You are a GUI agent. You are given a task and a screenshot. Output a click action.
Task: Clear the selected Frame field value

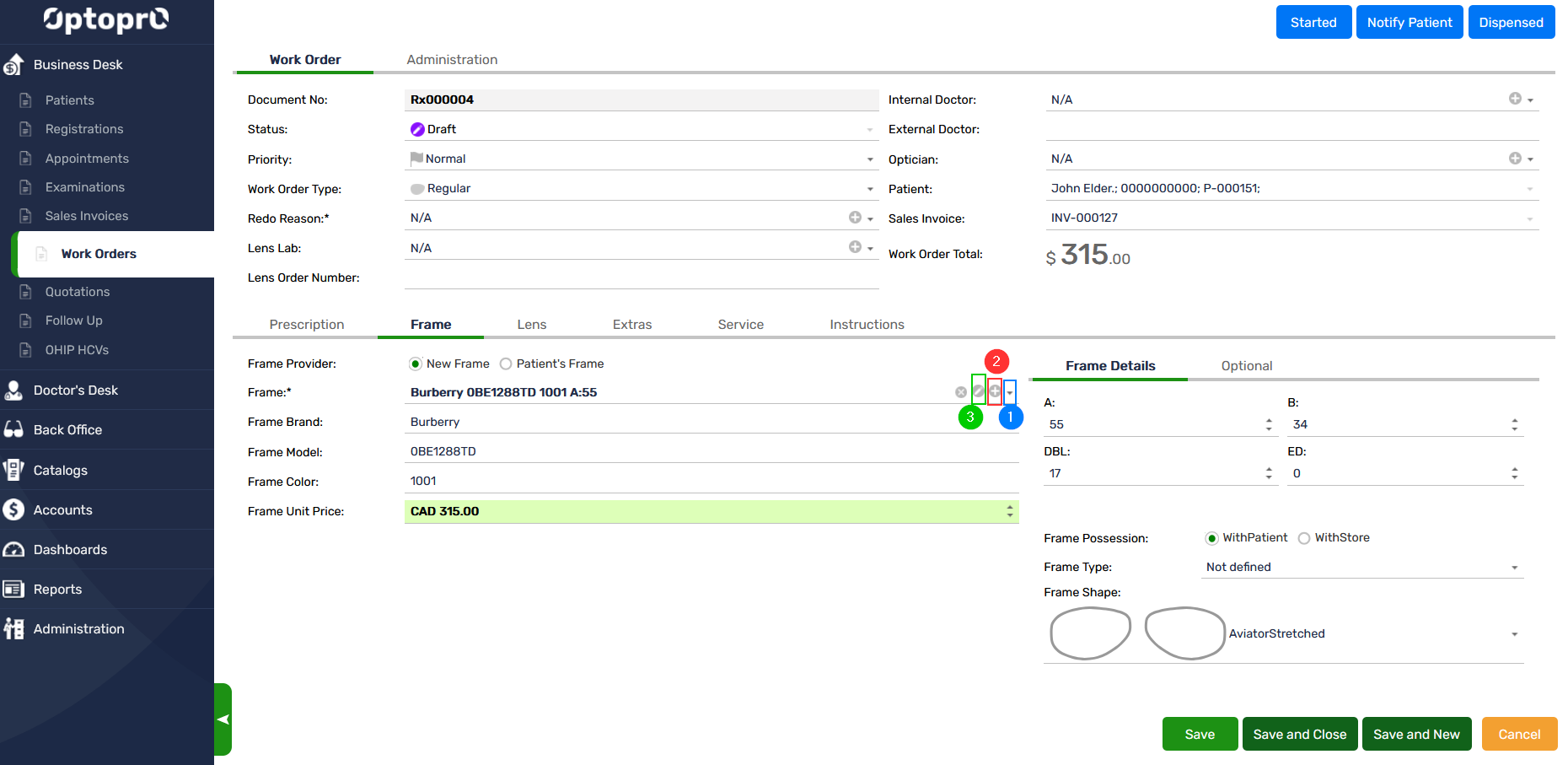pos(960,392)
